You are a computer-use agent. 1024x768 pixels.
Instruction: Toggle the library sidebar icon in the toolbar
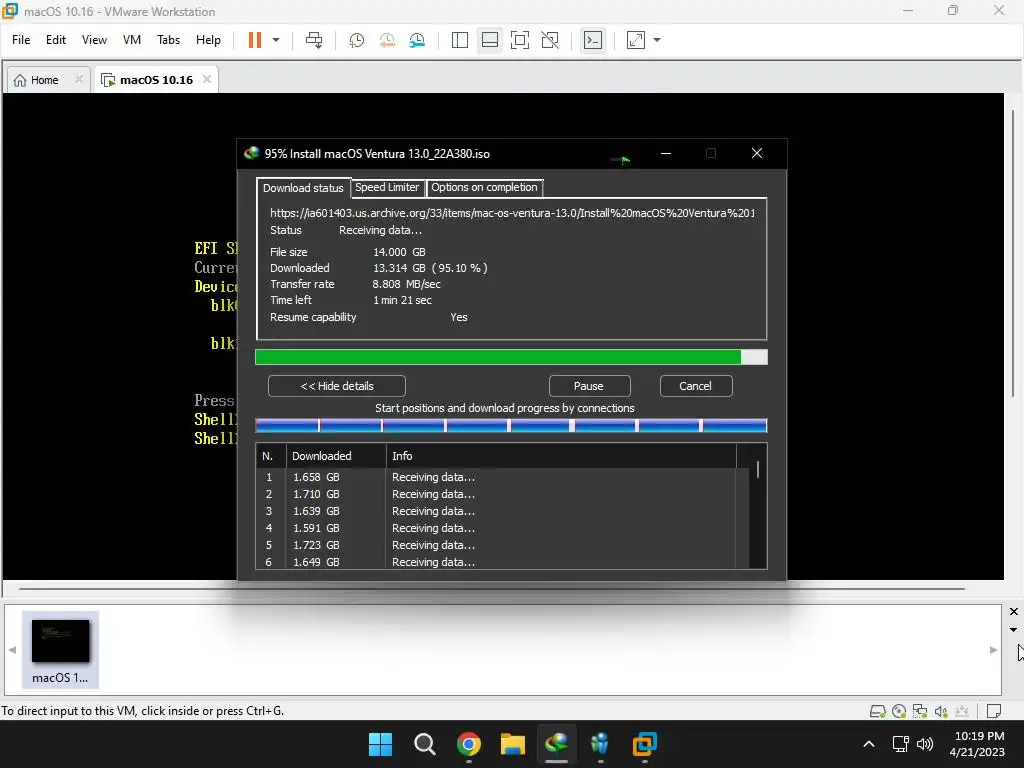tap(460, 40)
